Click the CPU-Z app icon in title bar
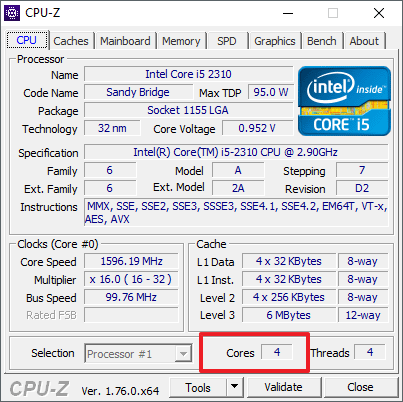This screenshot has height=402, width=403. click(x=12, y=13)
